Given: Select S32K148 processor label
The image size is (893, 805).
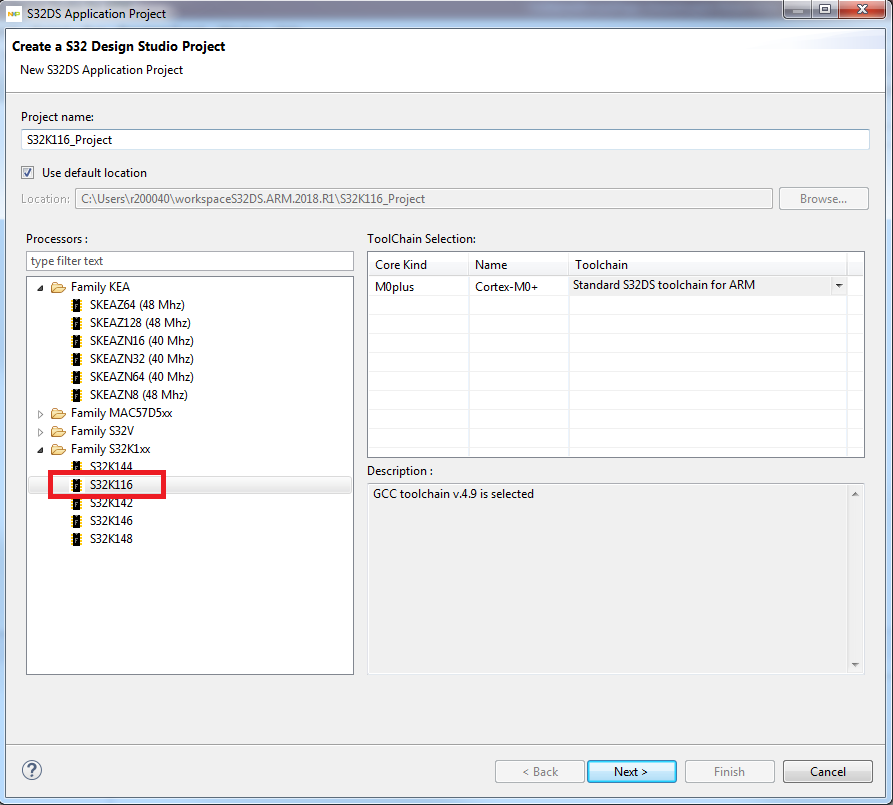Looking at the screenshot, I should pos(111,539).
